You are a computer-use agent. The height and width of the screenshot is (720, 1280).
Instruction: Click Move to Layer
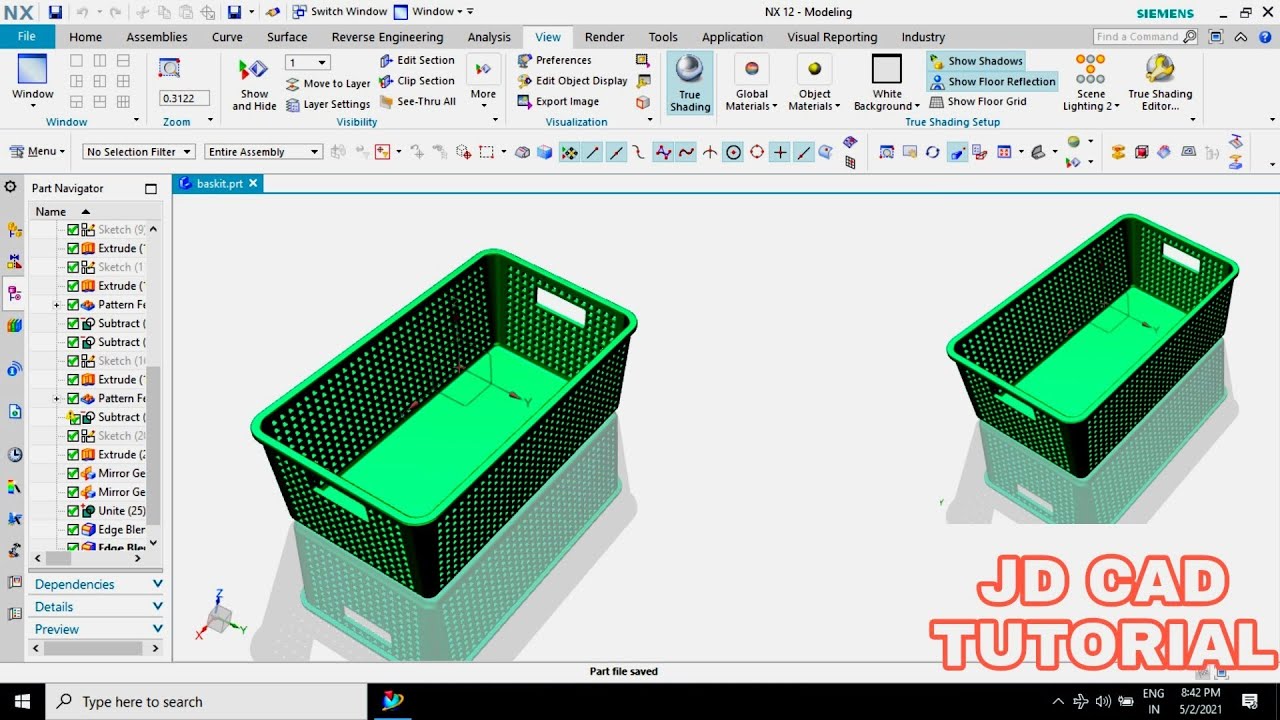click(x=328, y=84)
